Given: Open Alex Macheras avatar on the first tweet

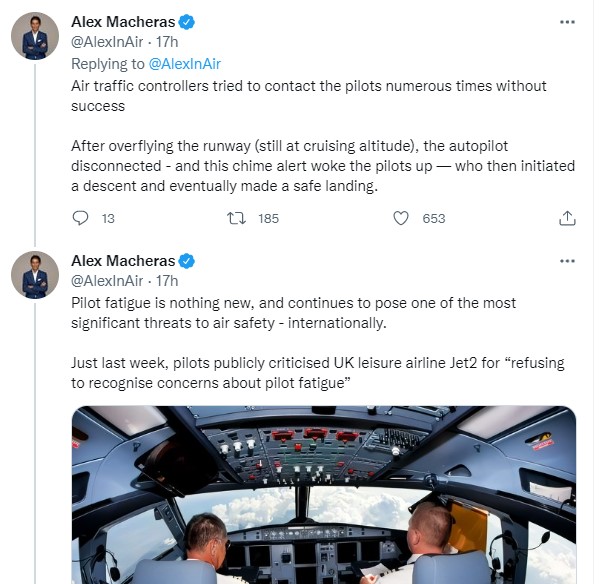Looking at the screenshot, I should click(35, 37).
